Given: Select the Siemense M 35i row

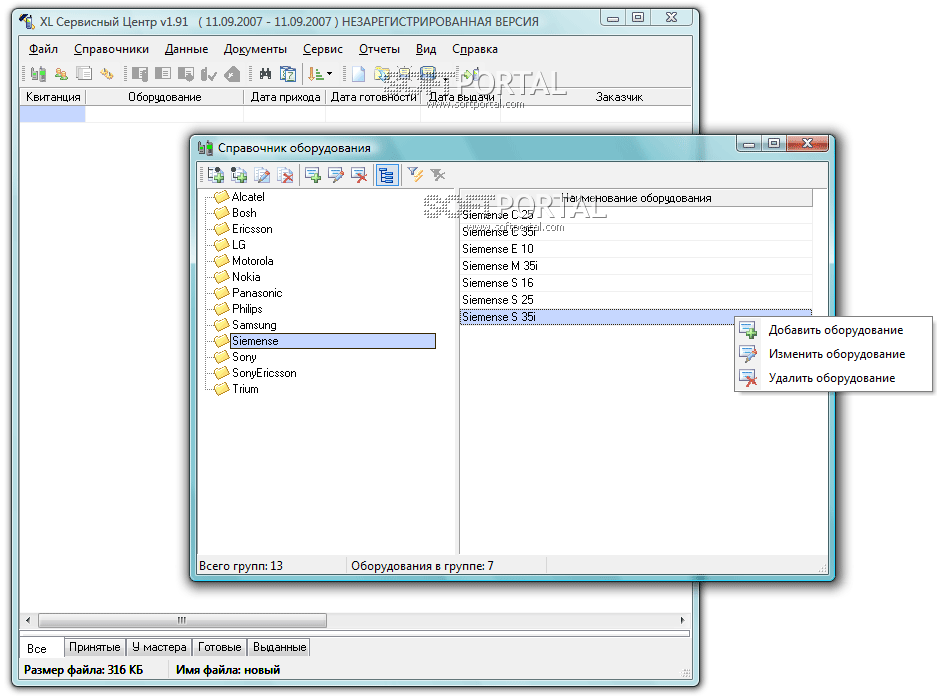Looking at the screenshot, I should point(636,266).
